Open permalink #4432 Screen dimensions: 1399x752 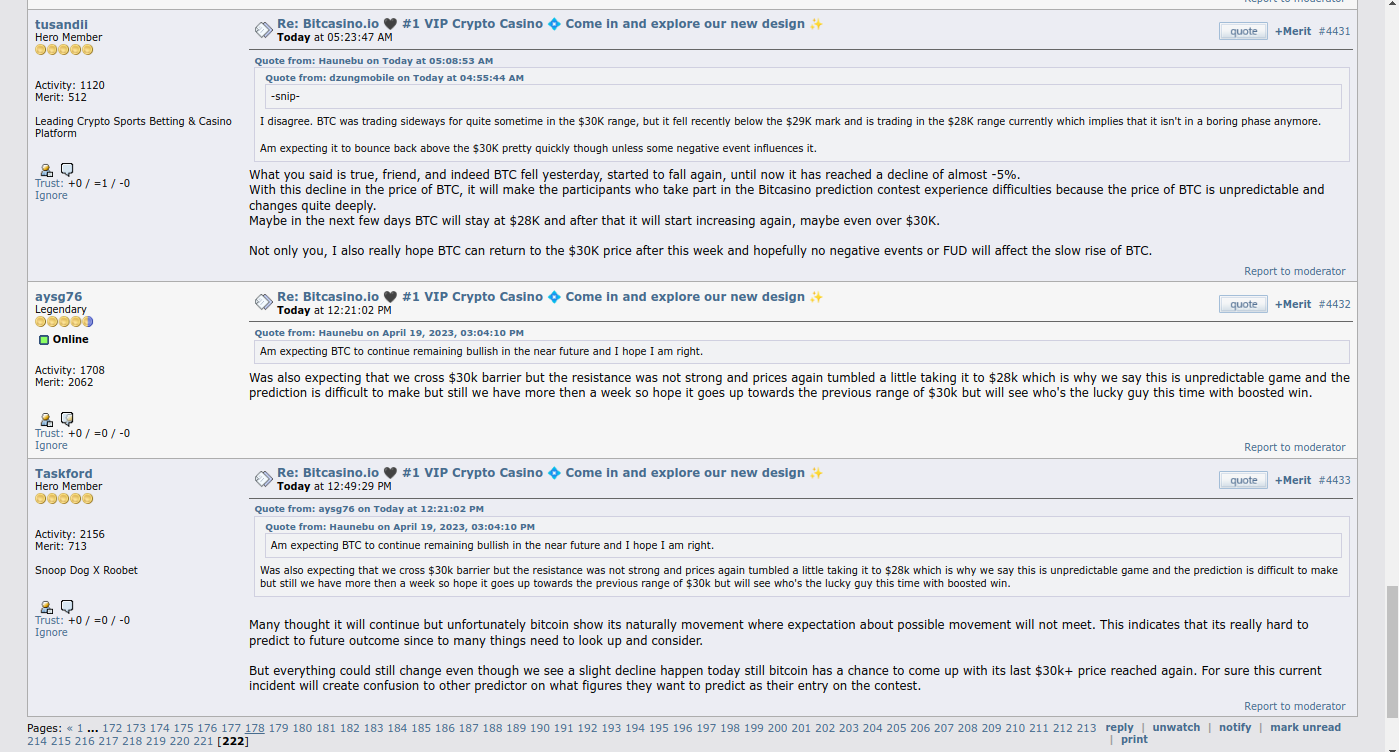pyautogui.click(x=1334, y=304)
